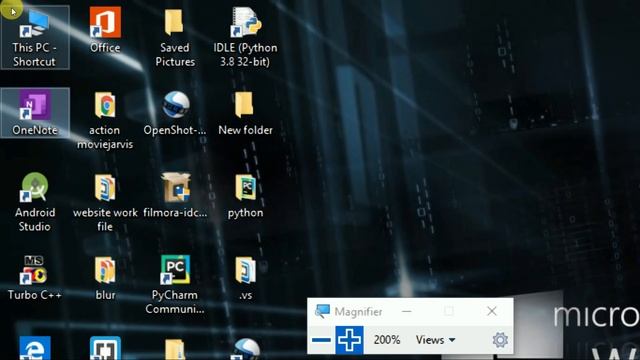Close the Magnifier window
The width and height of the screenshot is (640, 360).
pyautogui.click(x=491, y=311)
